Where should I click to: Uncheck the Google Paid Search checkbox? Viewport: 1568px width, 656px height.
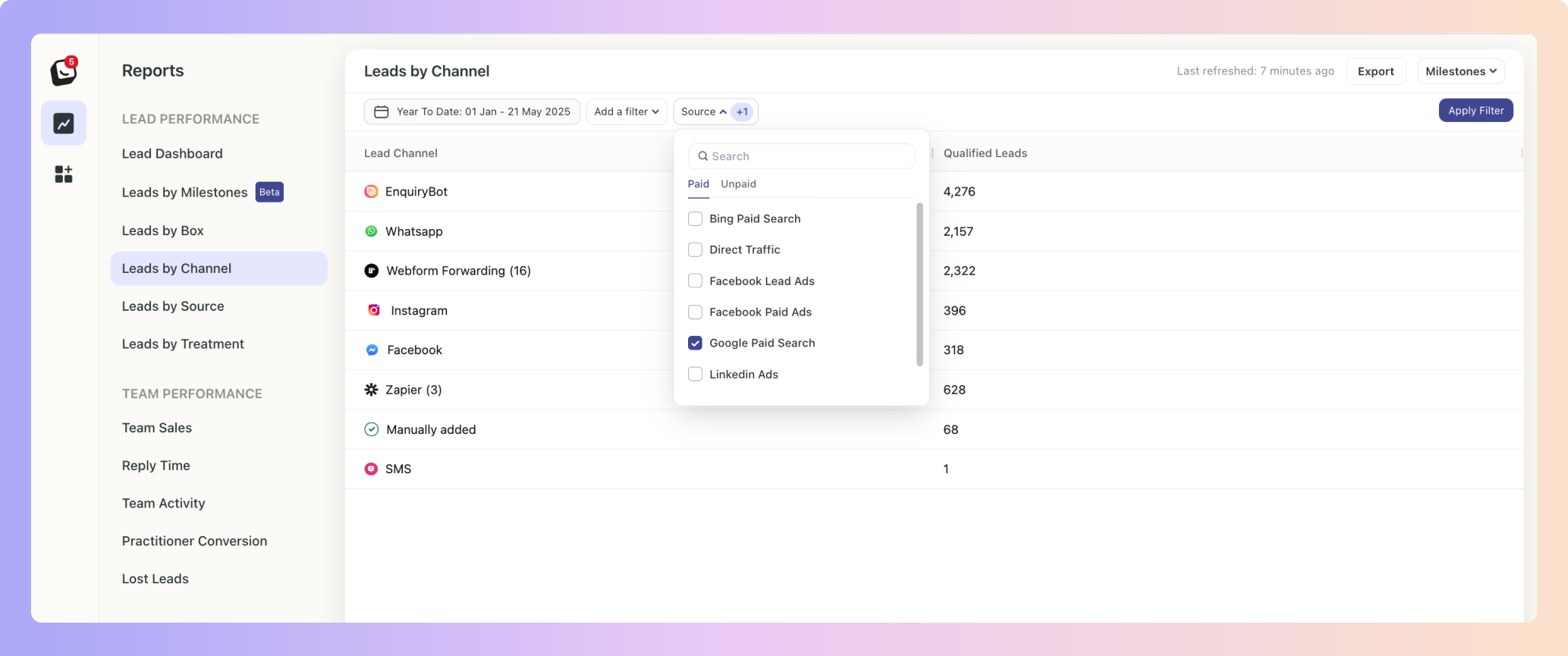[695, 343]
